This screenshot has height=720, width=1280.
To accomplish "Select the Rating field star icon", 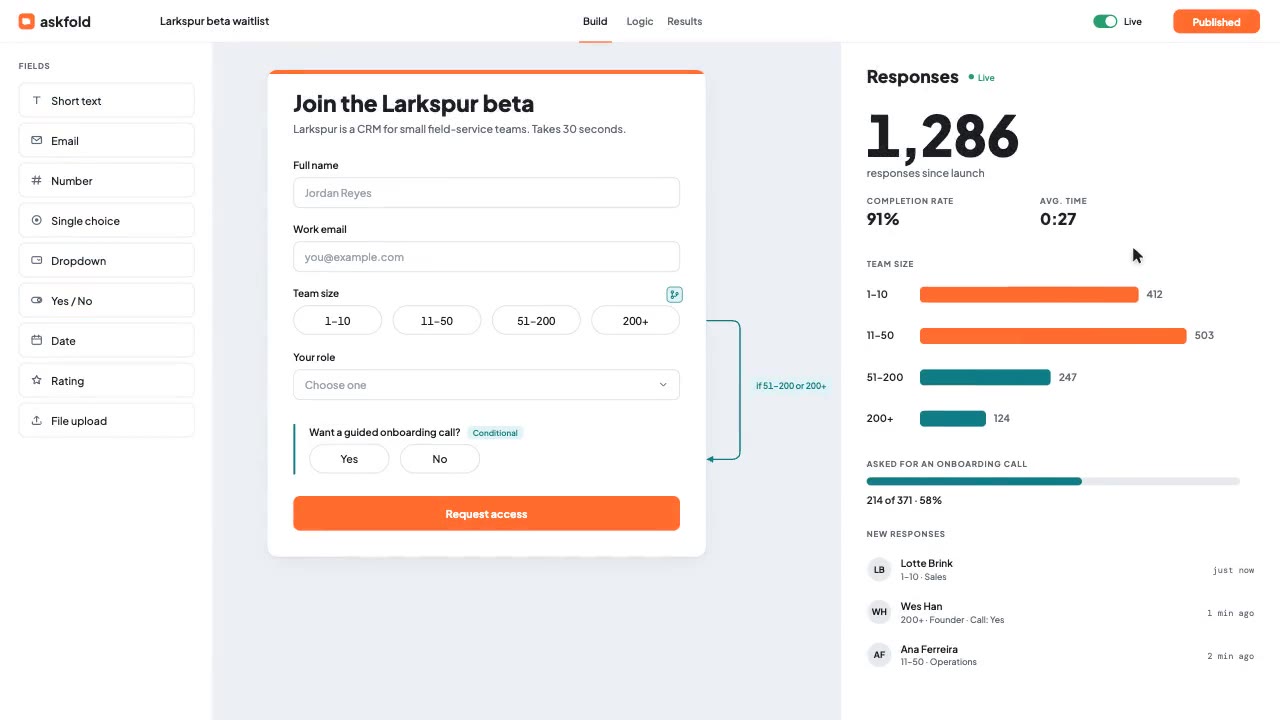I will click(x=37, y=380).
